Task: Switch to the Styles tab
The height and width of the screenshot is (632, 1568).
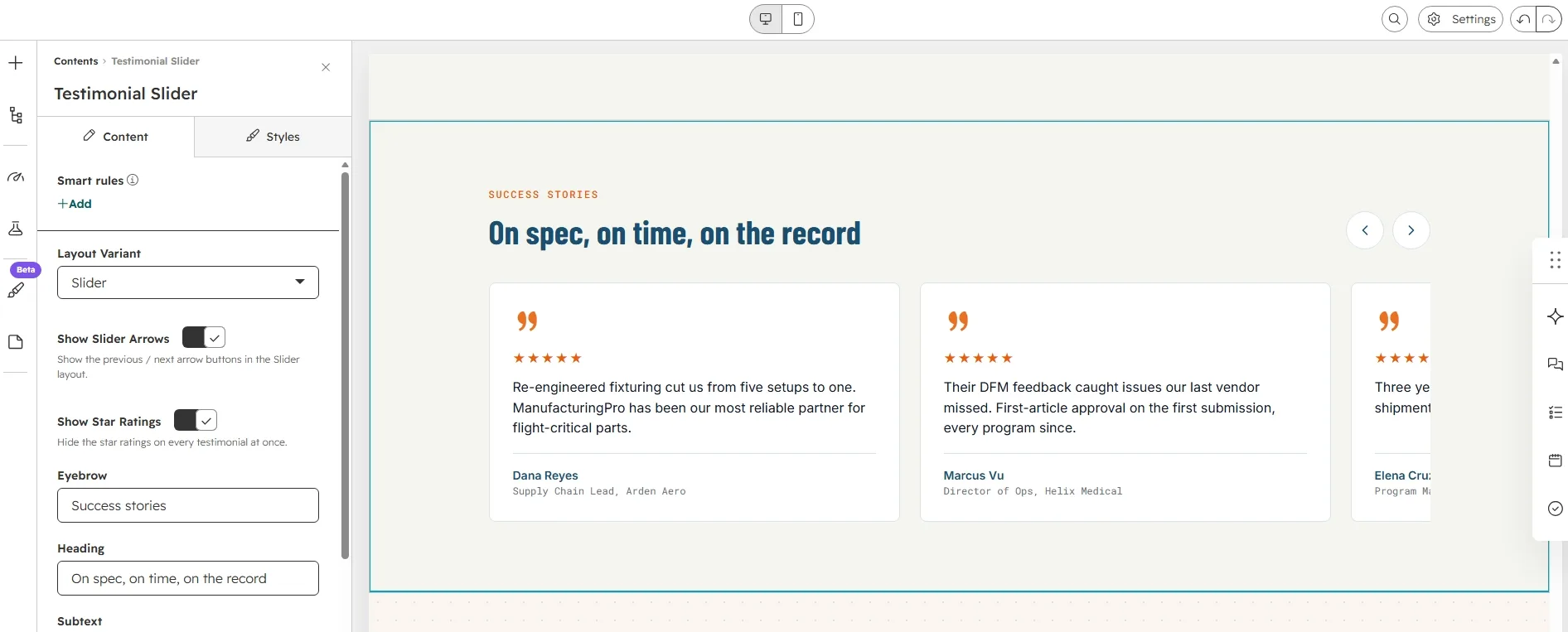Action: coord(273,137)
